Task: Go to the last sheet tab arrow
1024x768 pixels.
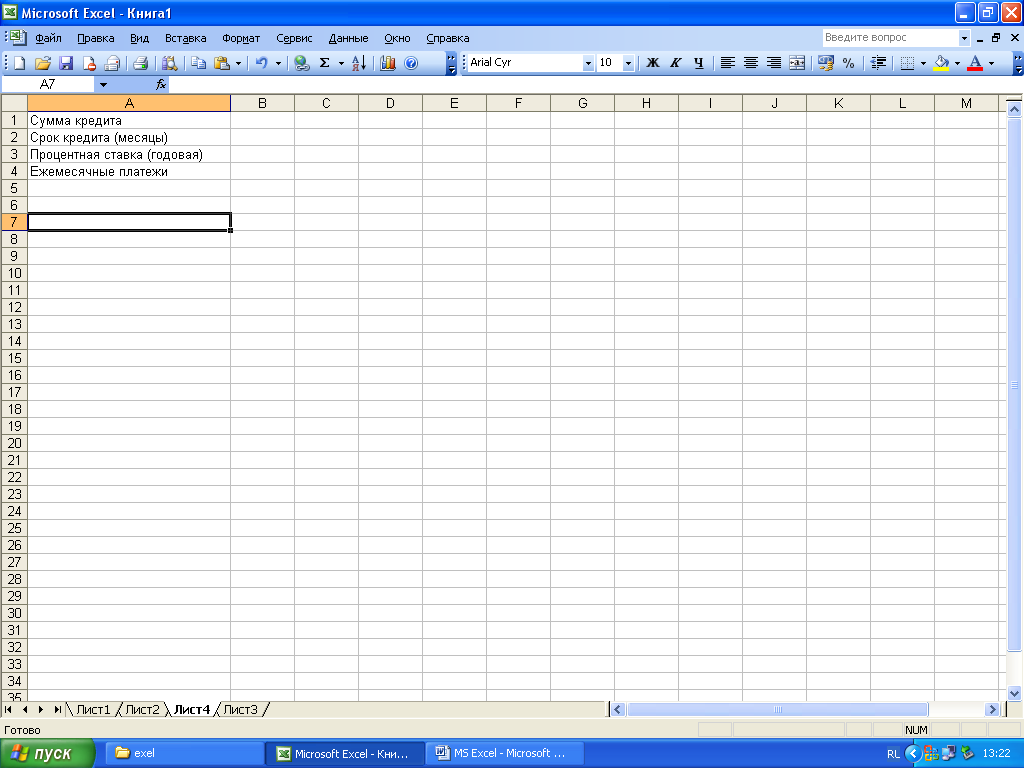Action: tap(57, 709)
